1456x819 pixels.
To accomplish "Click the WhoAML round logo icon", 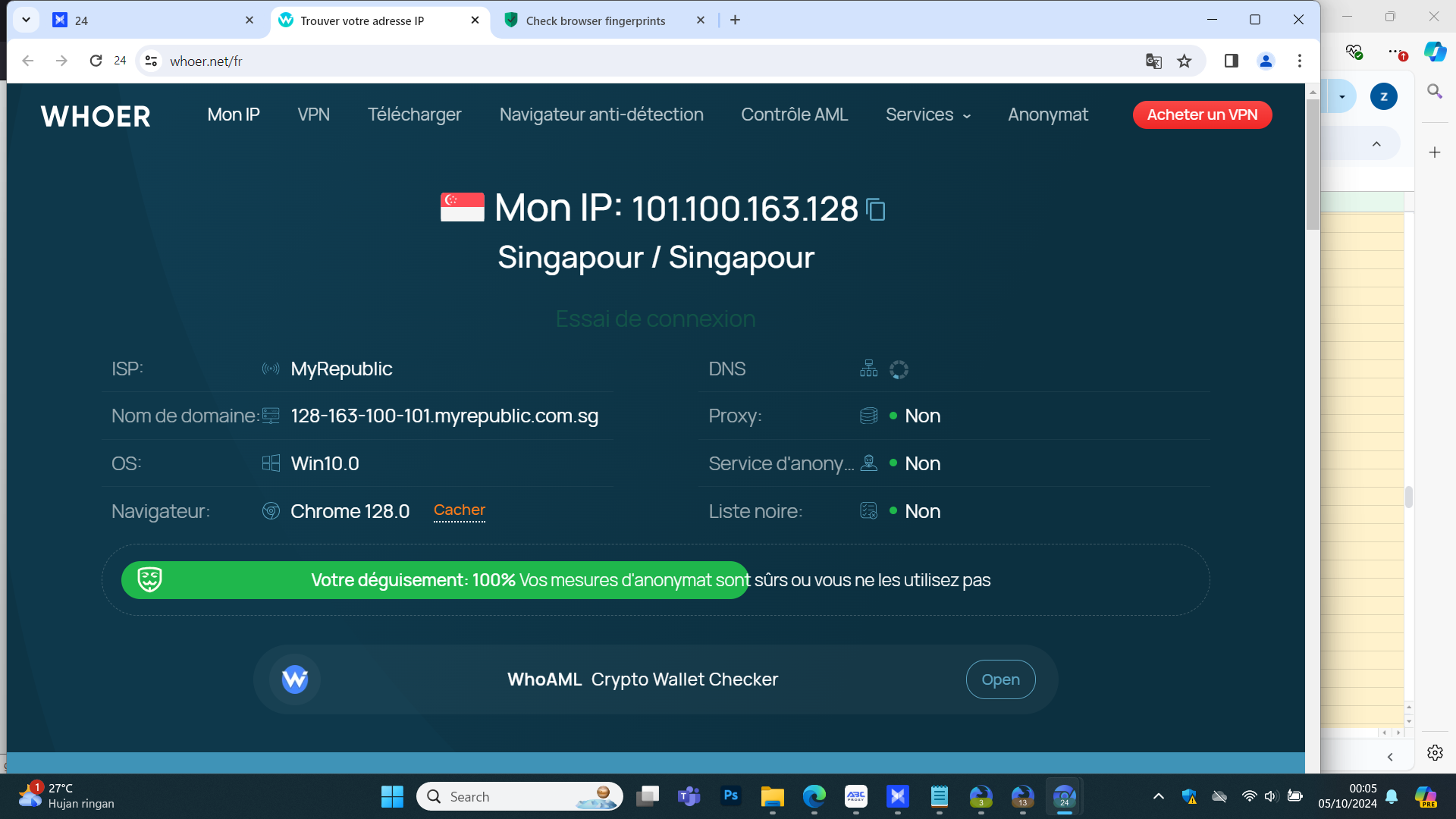I will click(x=295, y=679).
